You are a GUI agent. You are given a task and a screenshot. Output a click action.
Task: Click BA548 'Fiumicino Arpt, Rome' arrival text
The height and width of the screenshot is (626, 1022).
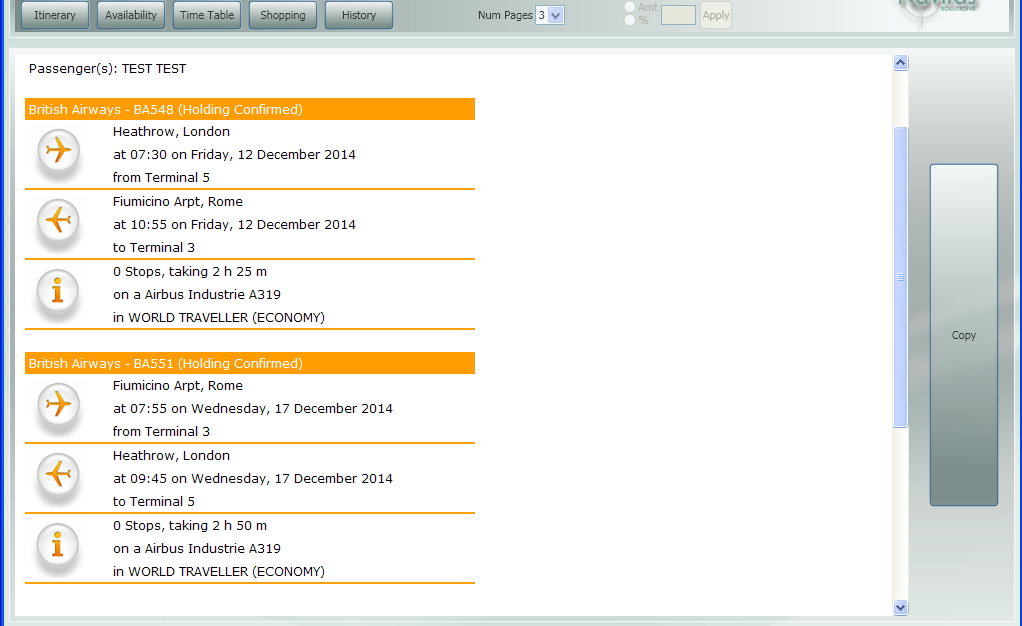pos(178,201)
